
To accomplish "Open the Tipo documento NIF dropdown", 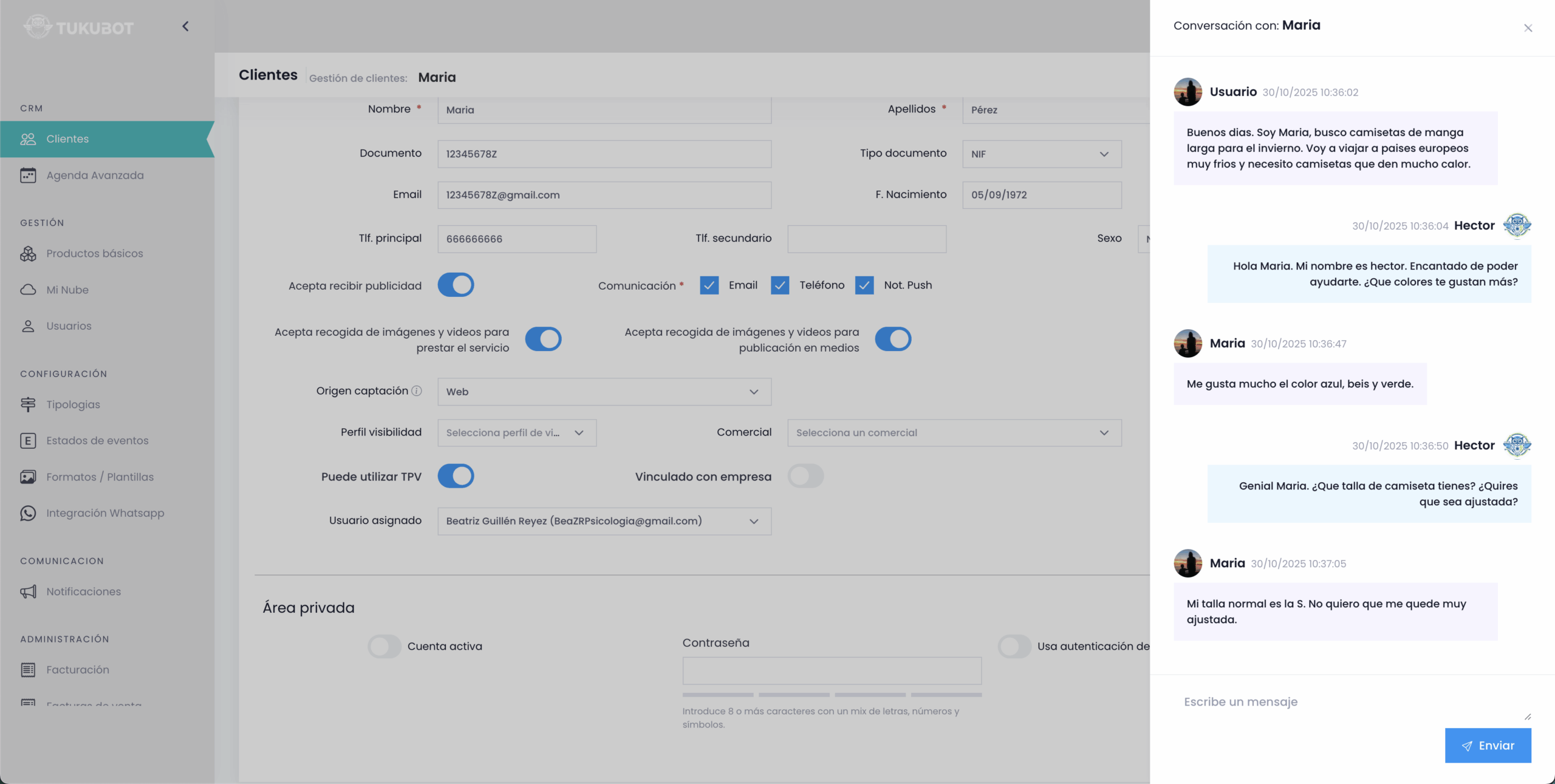I will [x=1041, y=154].
